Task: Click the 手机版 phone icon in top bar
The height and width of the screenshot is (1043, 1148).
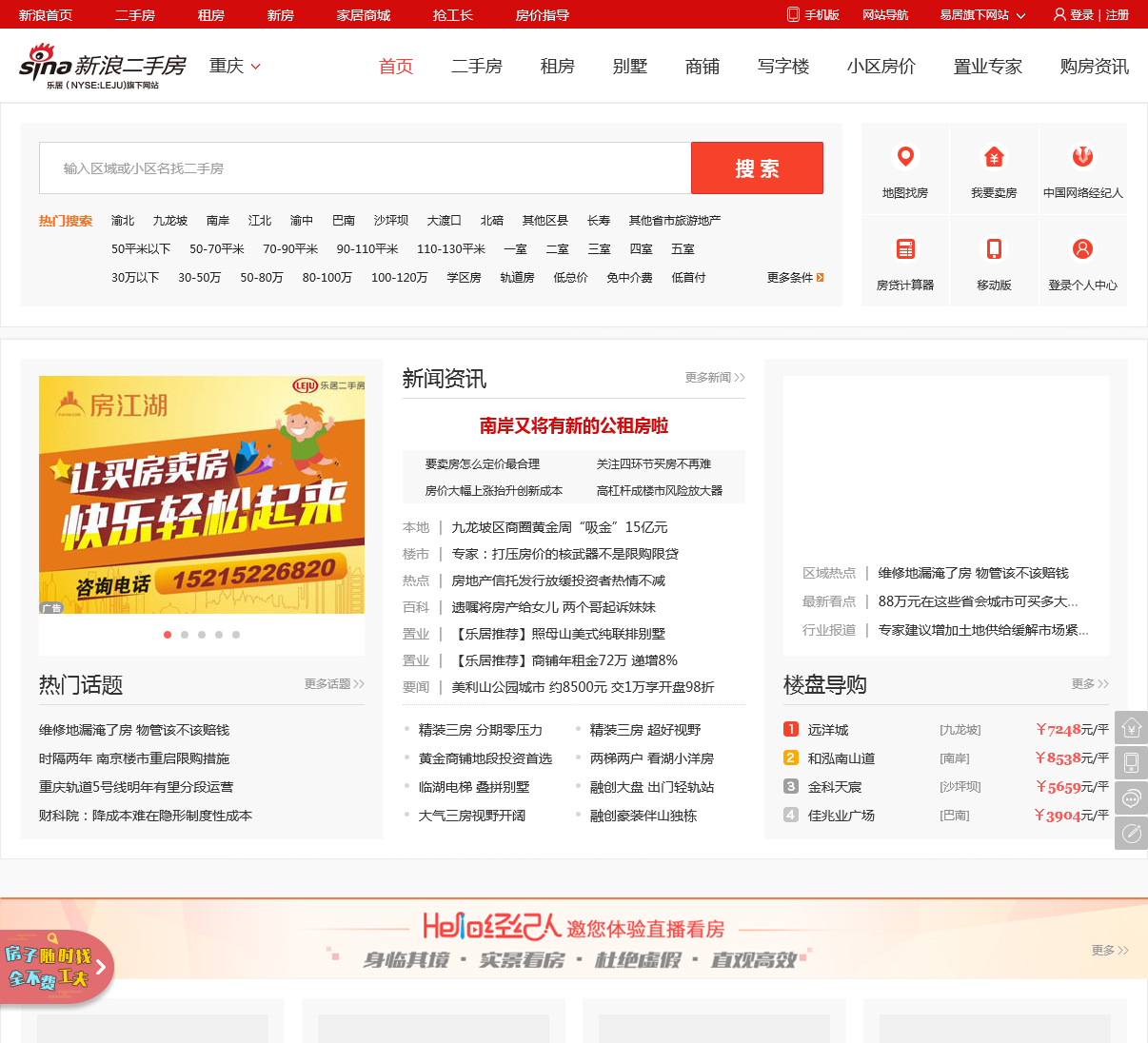Action: point(793,14)
